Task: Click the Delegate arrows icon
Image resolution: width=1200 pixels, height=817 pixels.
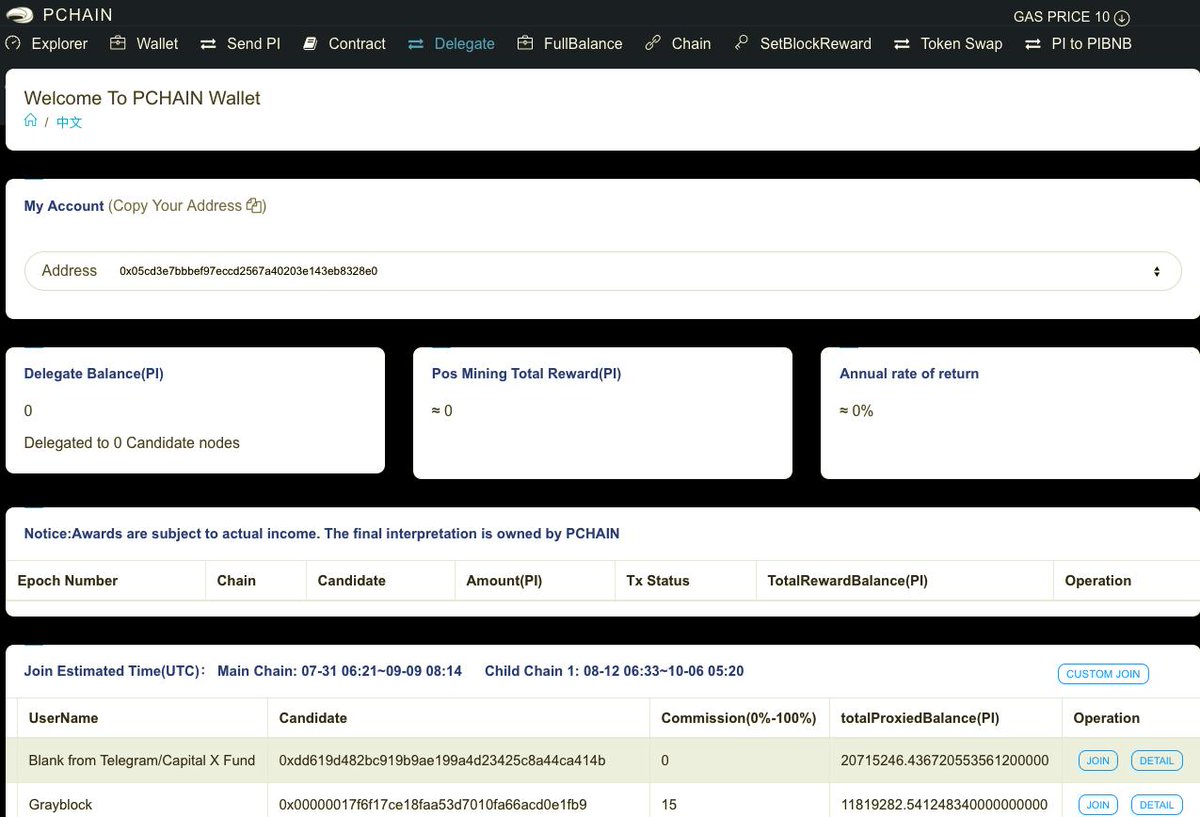Action: 416,44
